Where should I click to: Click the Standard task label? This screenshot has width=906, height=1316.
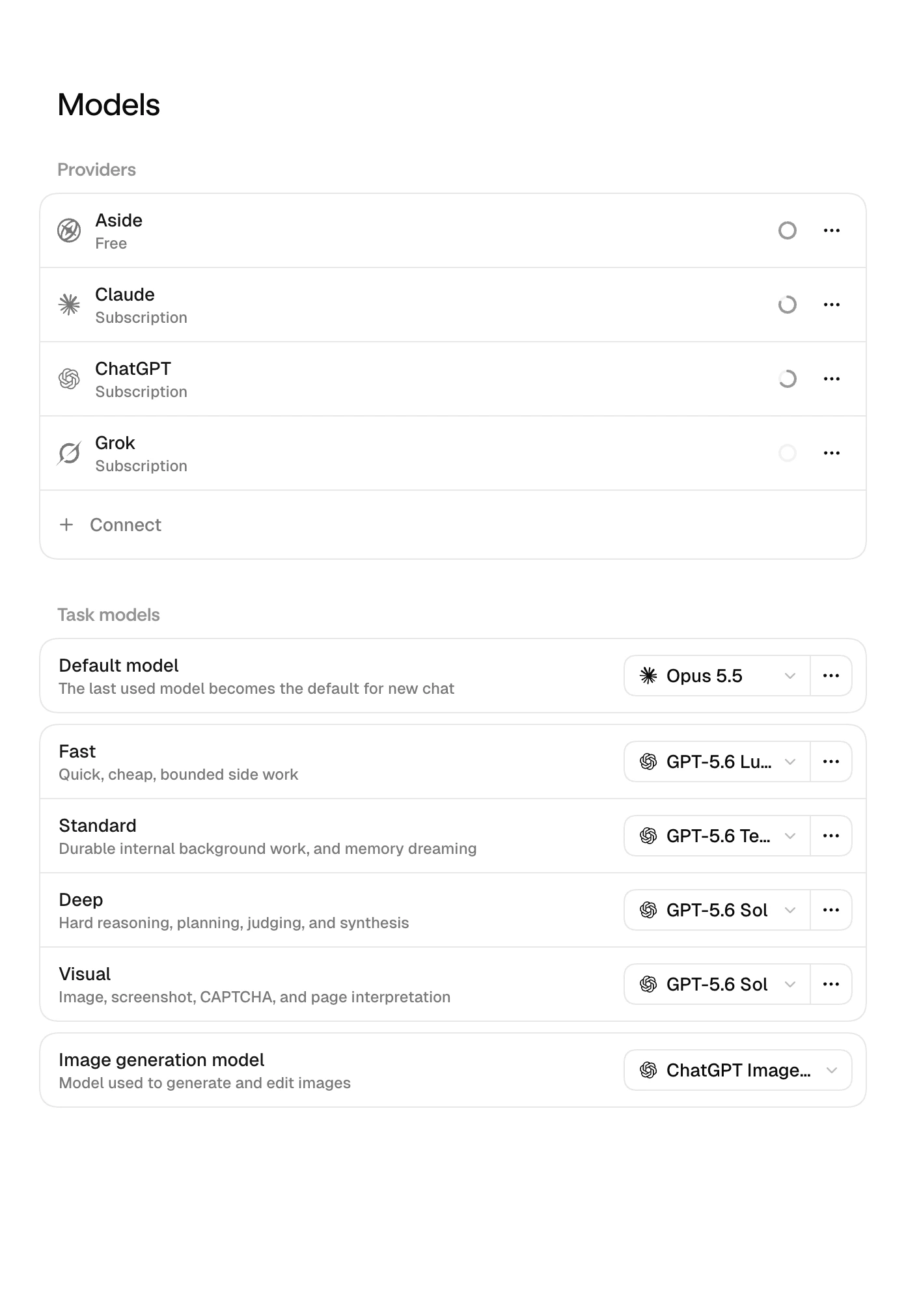(x=98, y=825)
